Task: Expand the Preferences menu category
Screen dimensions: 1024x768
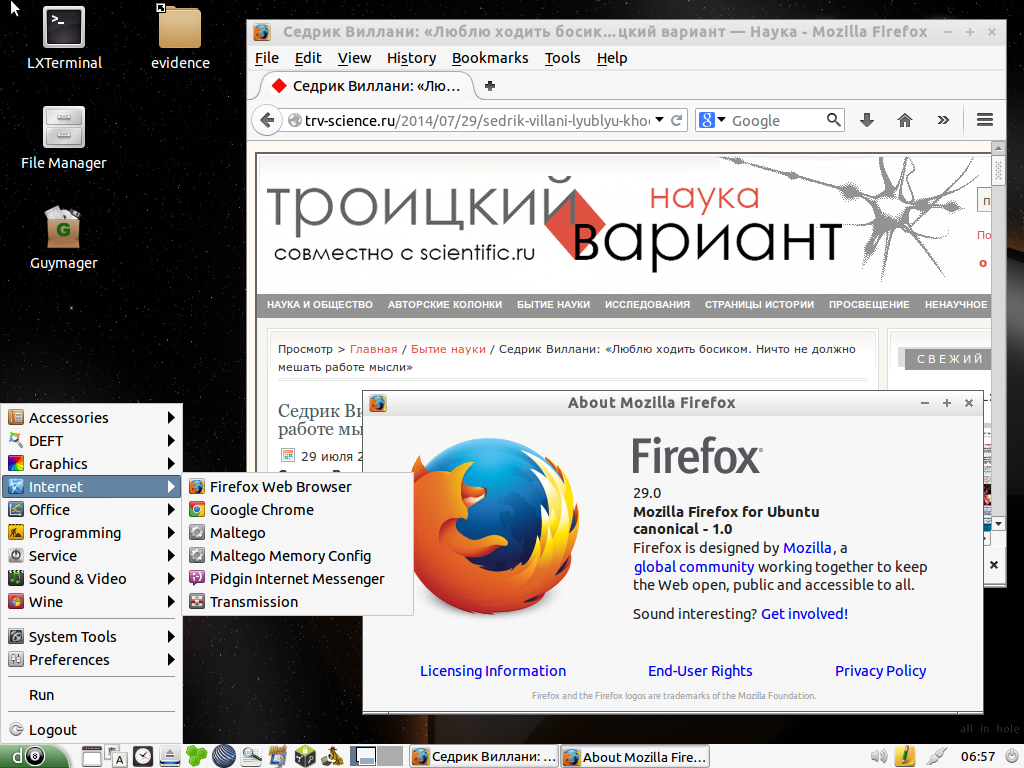Action: pos(91,660)
